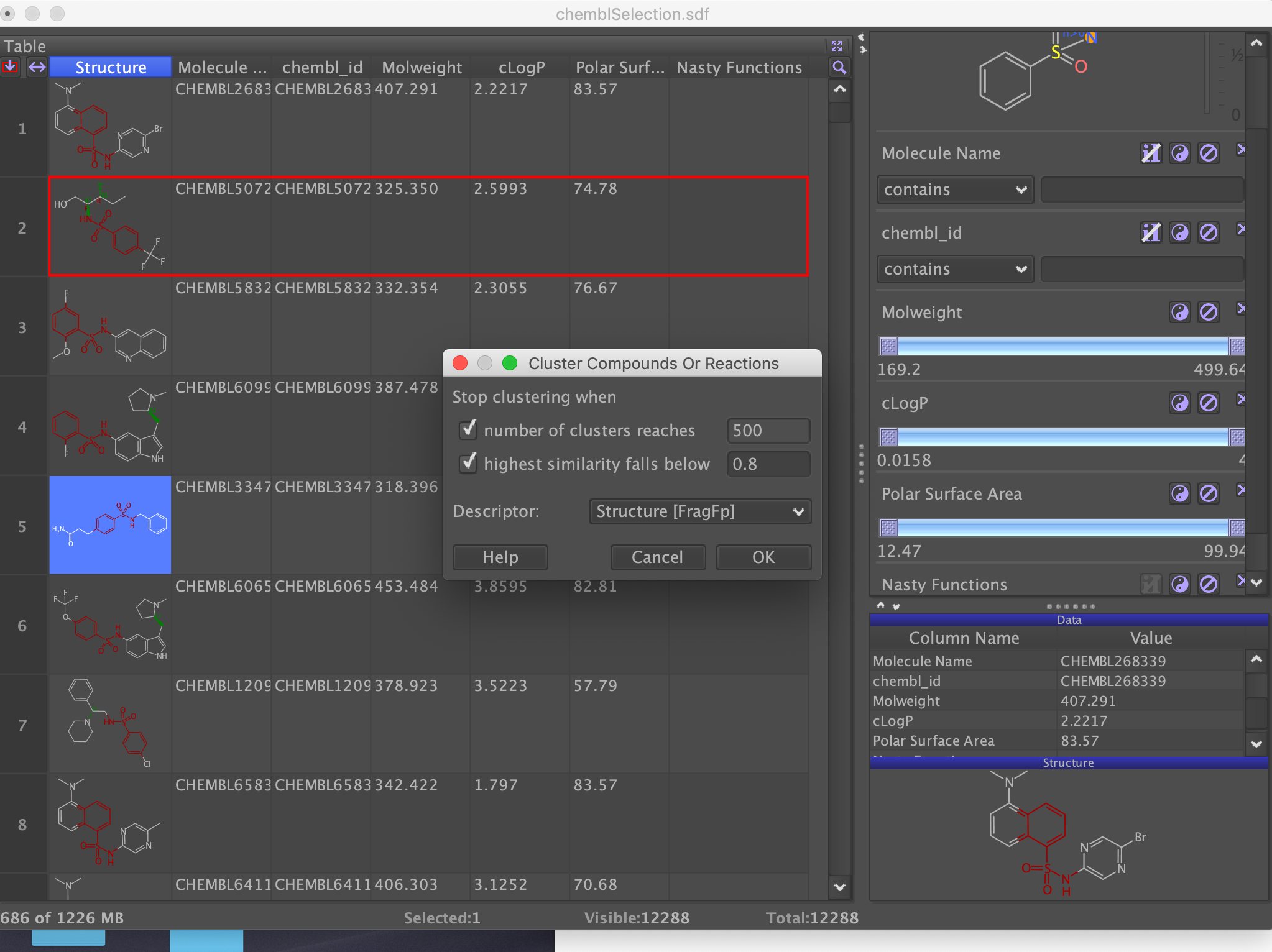
Task: Click the Molweight column header
Action: point(422,67)
